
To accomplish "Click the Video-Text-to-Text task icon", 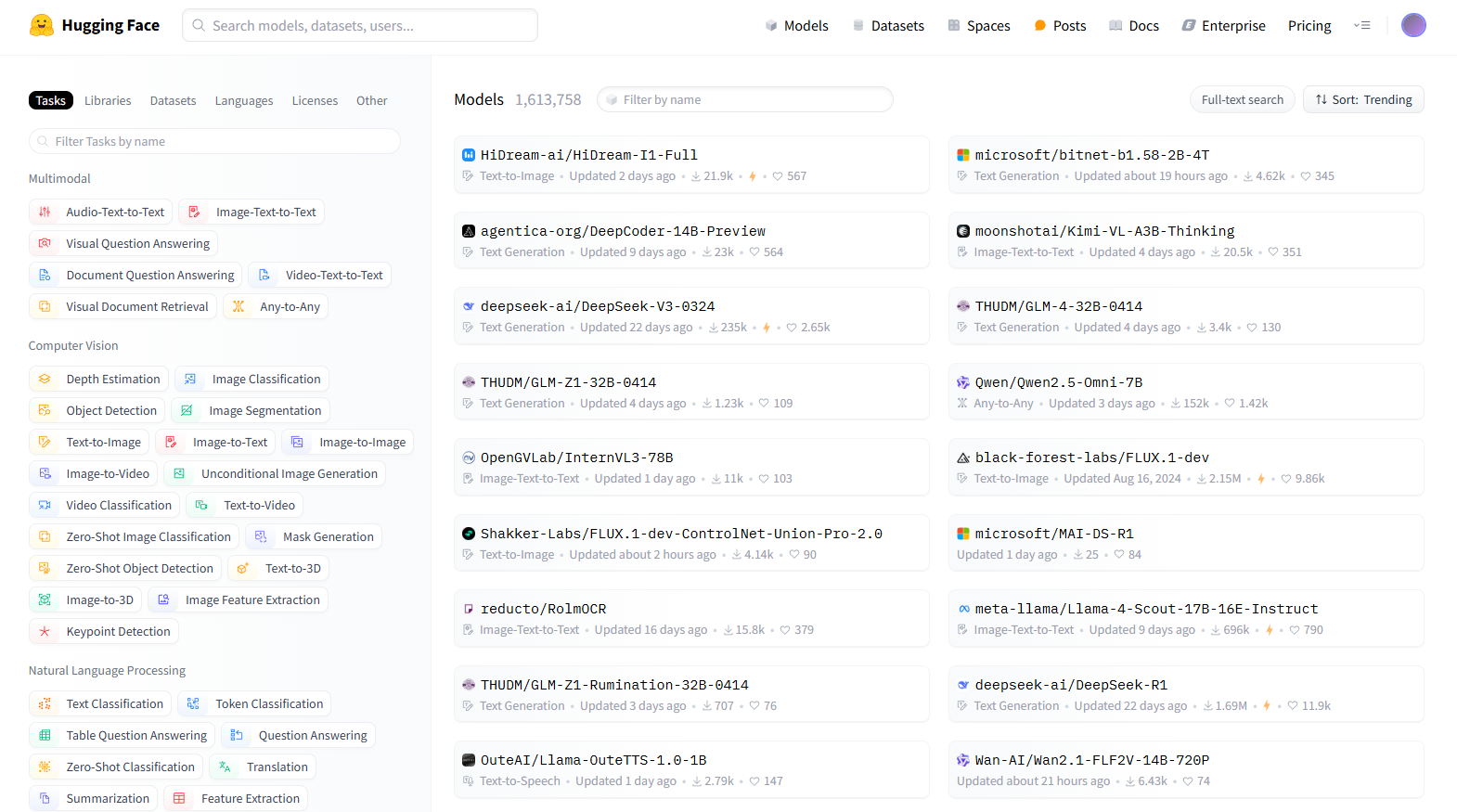I will [x=264, y=275].
